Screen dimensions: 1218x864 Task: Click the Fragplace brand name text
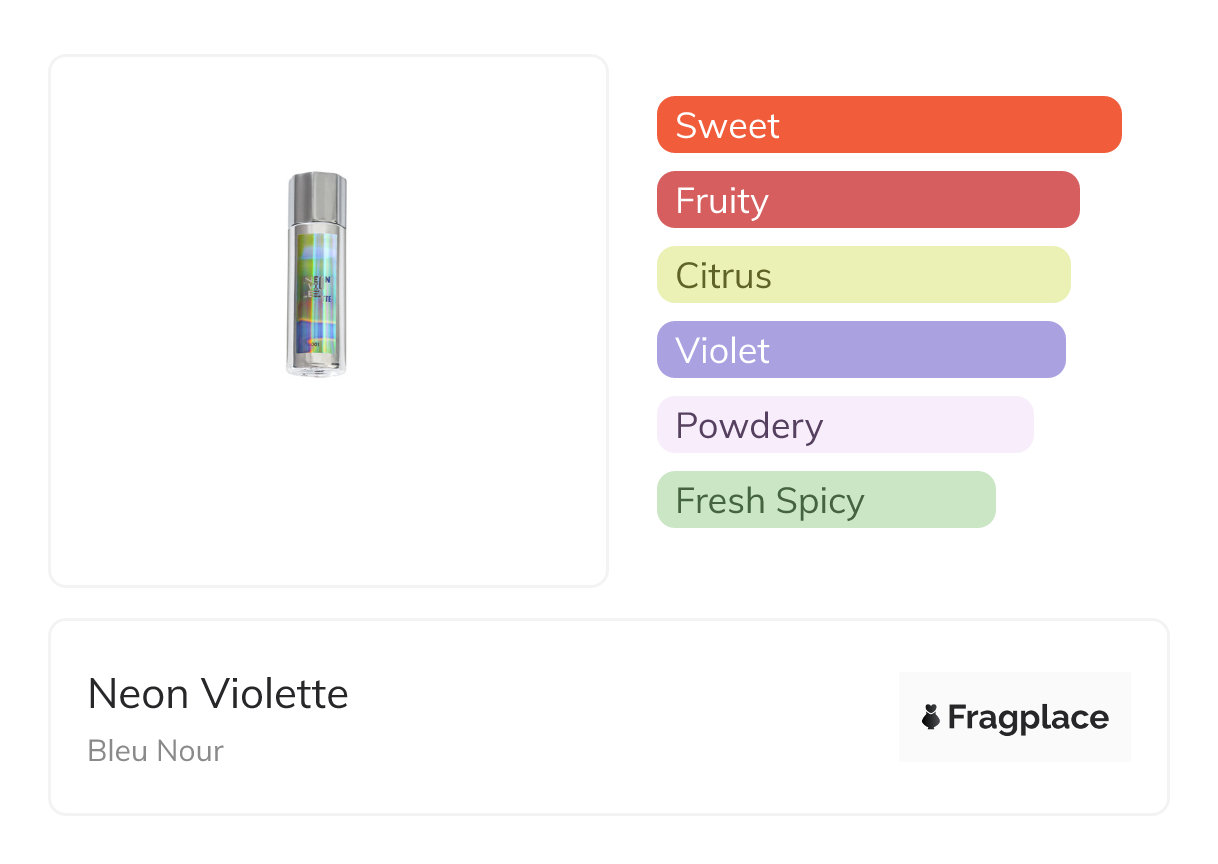(x=1028, y=717)
